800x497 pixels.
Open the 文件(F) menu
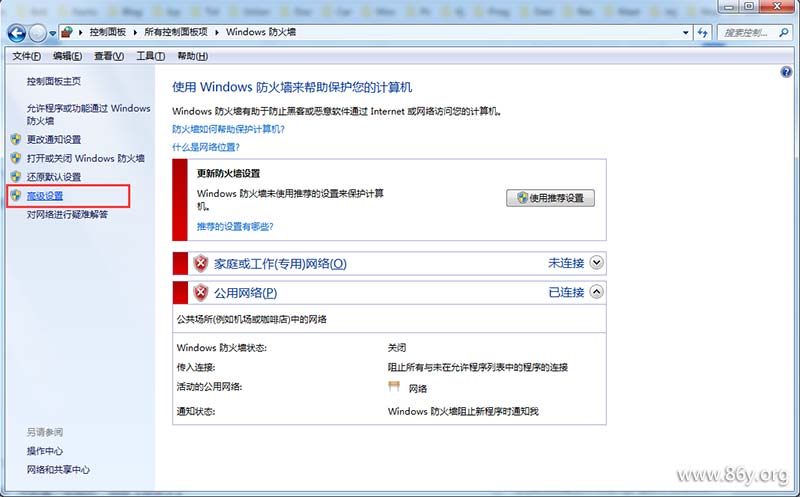tap(26, 56)
